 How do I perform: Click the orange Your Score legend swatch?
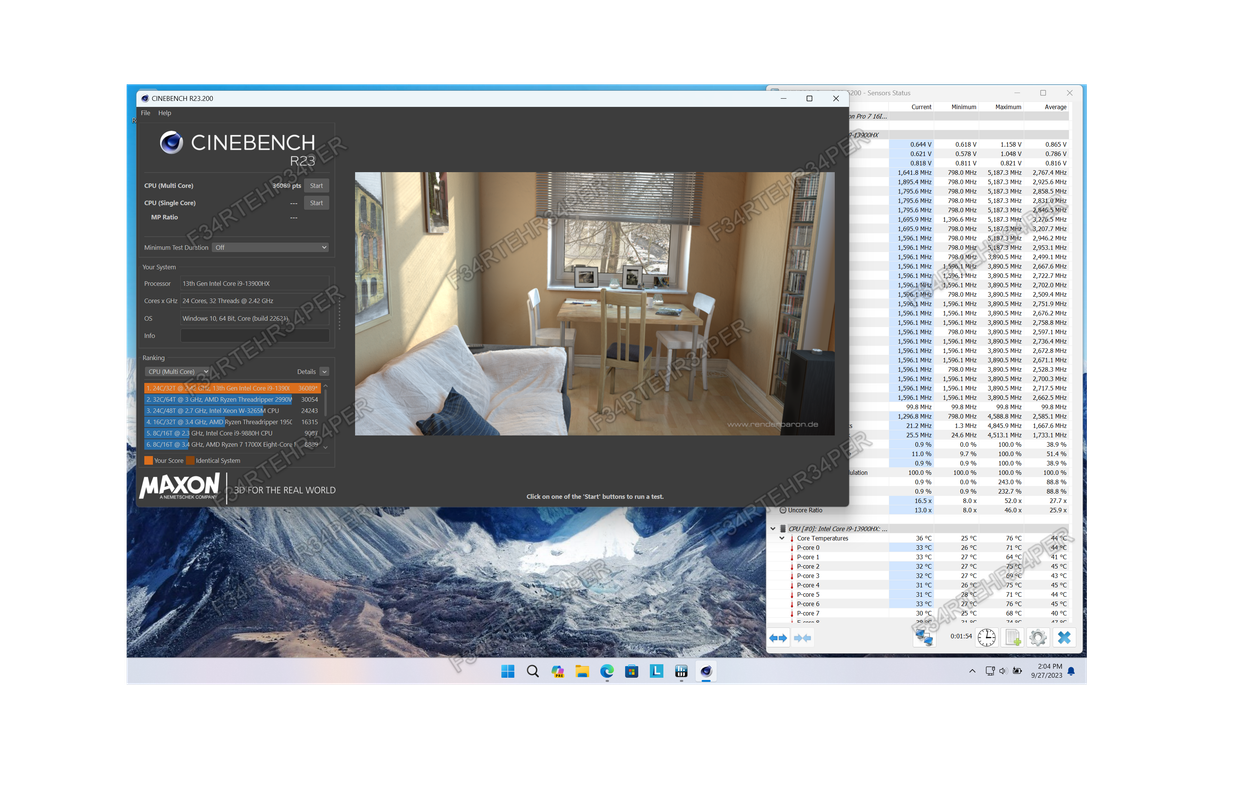148,461
